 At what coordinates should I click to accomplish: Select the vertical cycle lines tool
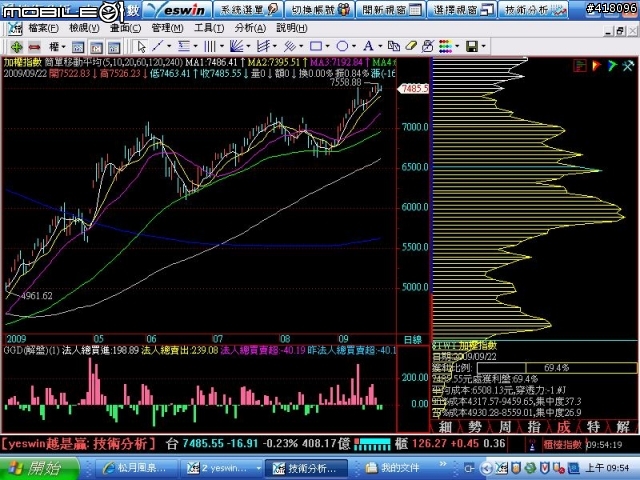coord(209,46)
